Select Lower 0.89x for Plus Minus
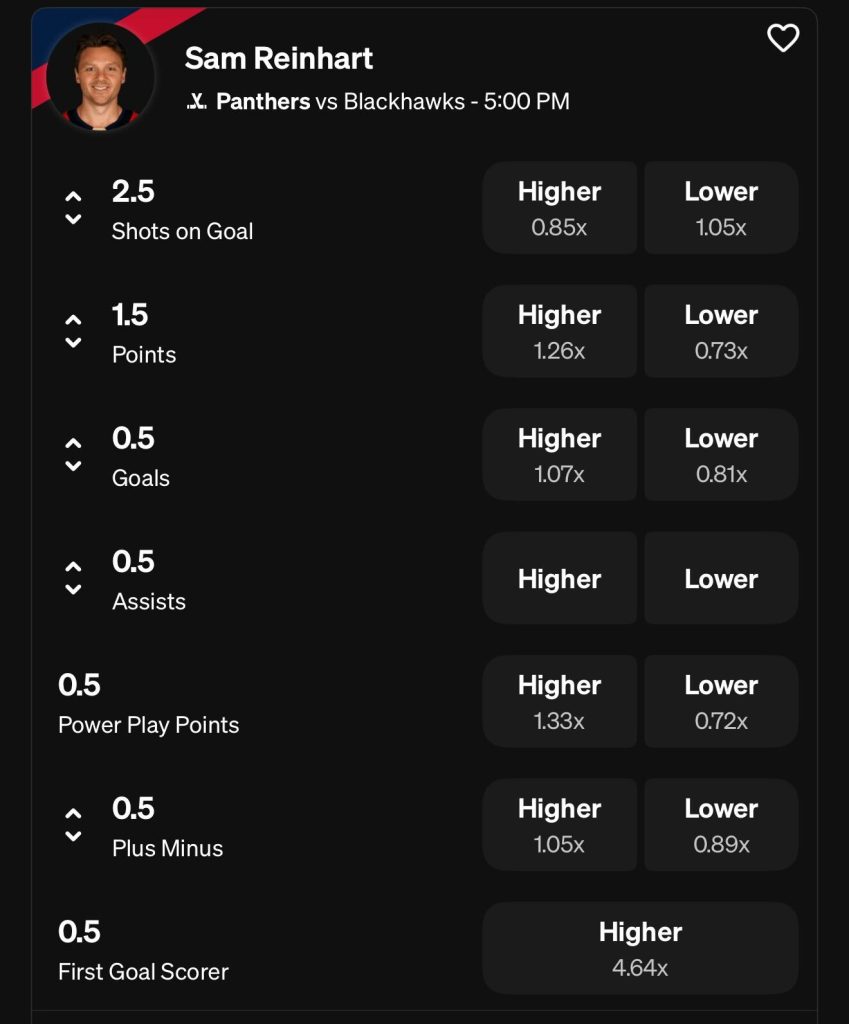 (721, 825)
